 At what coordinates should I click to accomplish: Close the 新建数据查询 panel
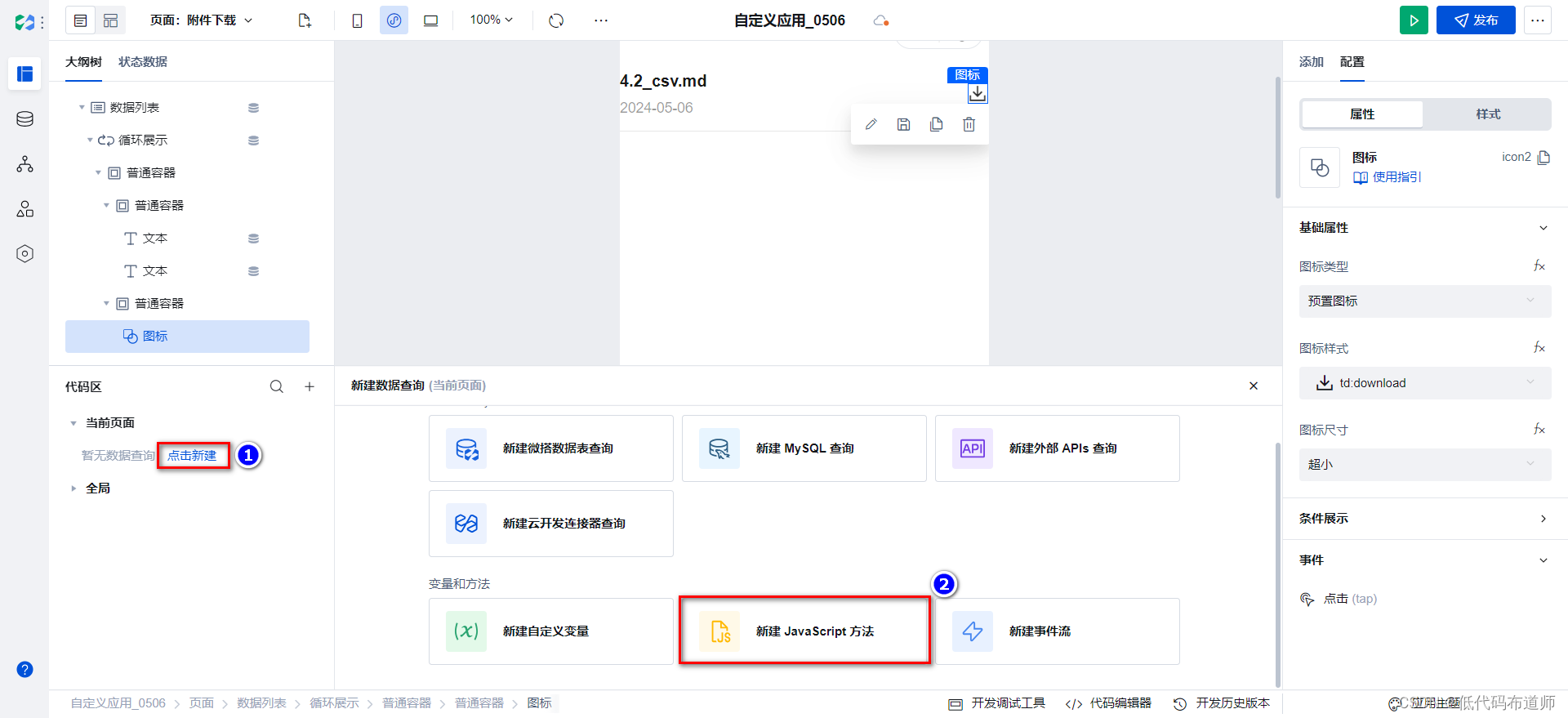coord(1254,386)
